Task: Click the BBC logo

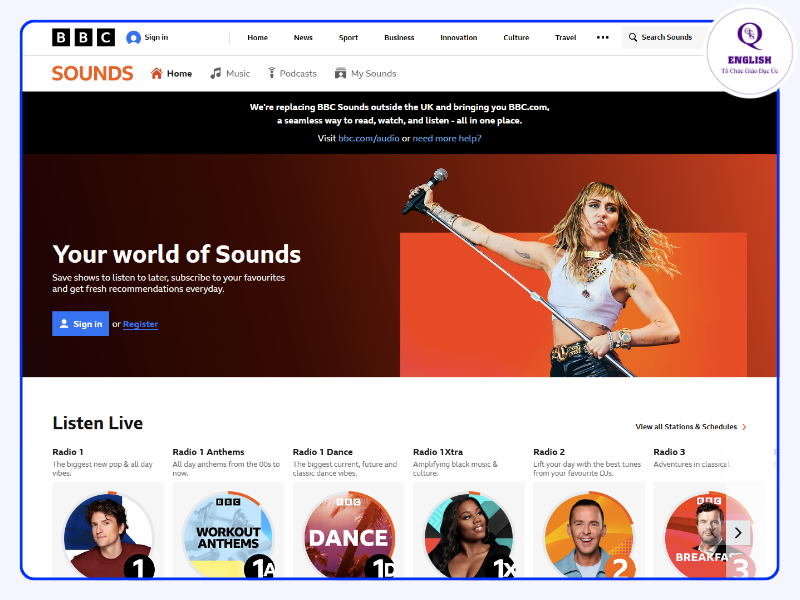Action: click(83, 38)
